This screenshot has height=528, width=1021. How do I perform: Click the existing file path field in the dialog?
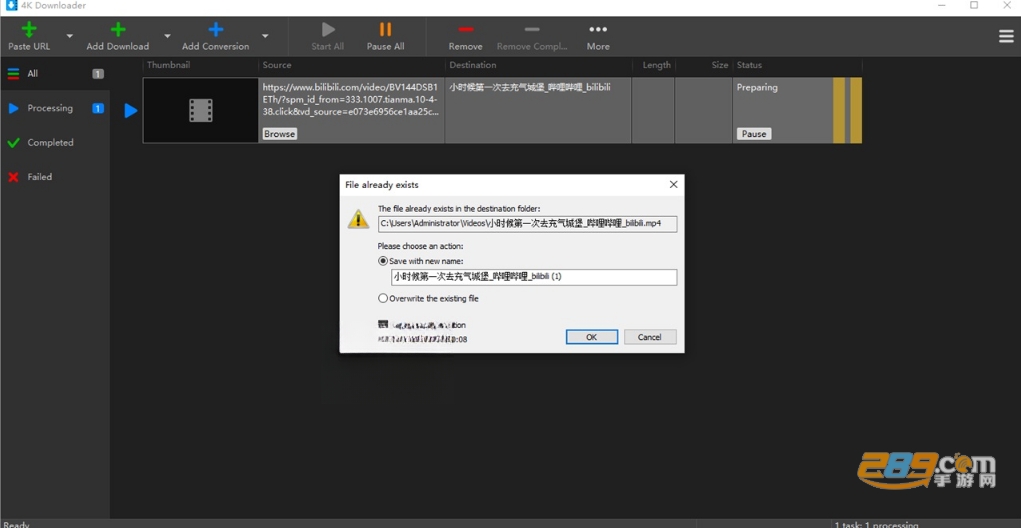tap(527, 223)
